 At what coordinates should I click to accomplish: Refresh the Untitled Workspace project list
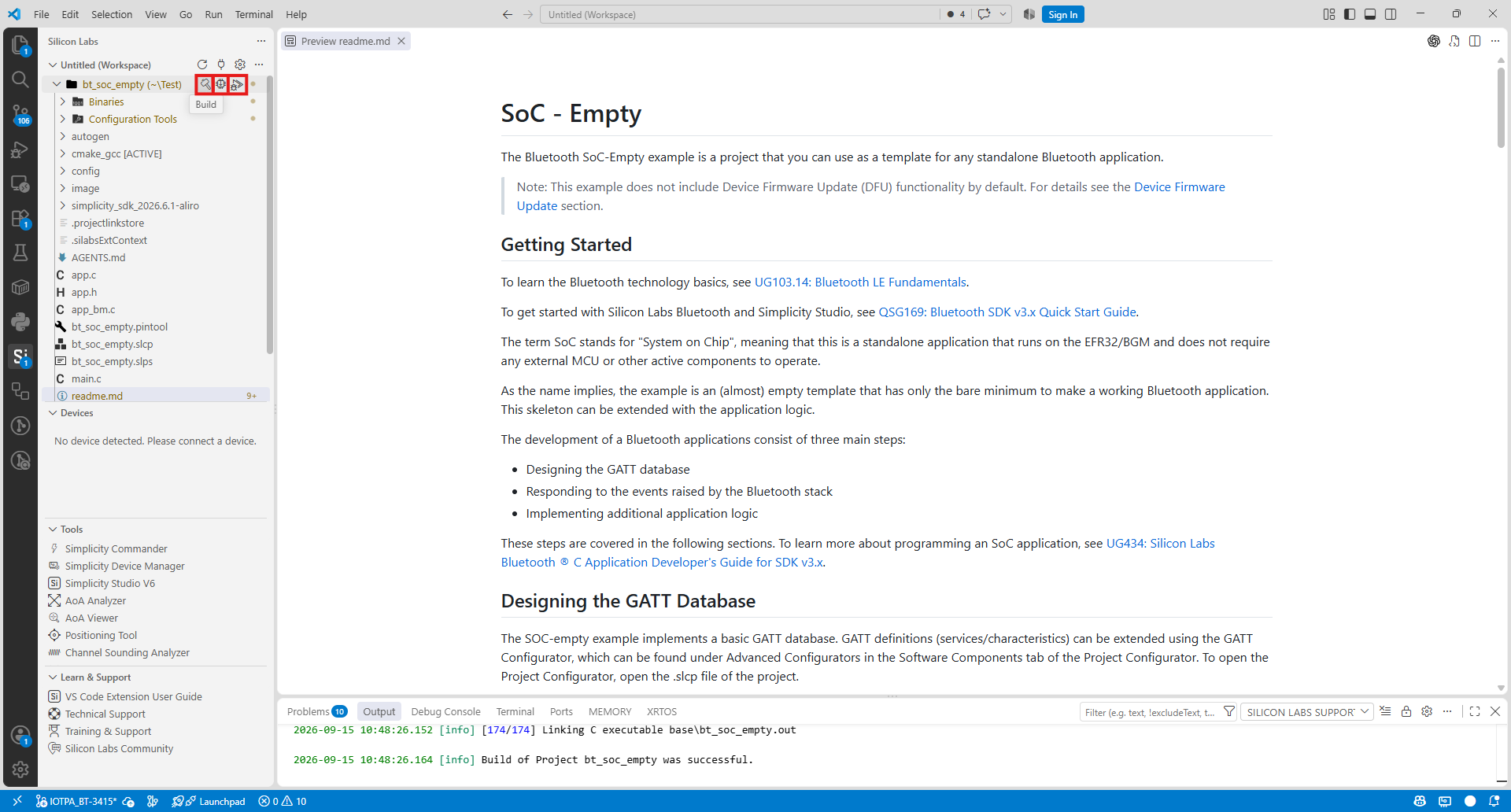(202, 65)
